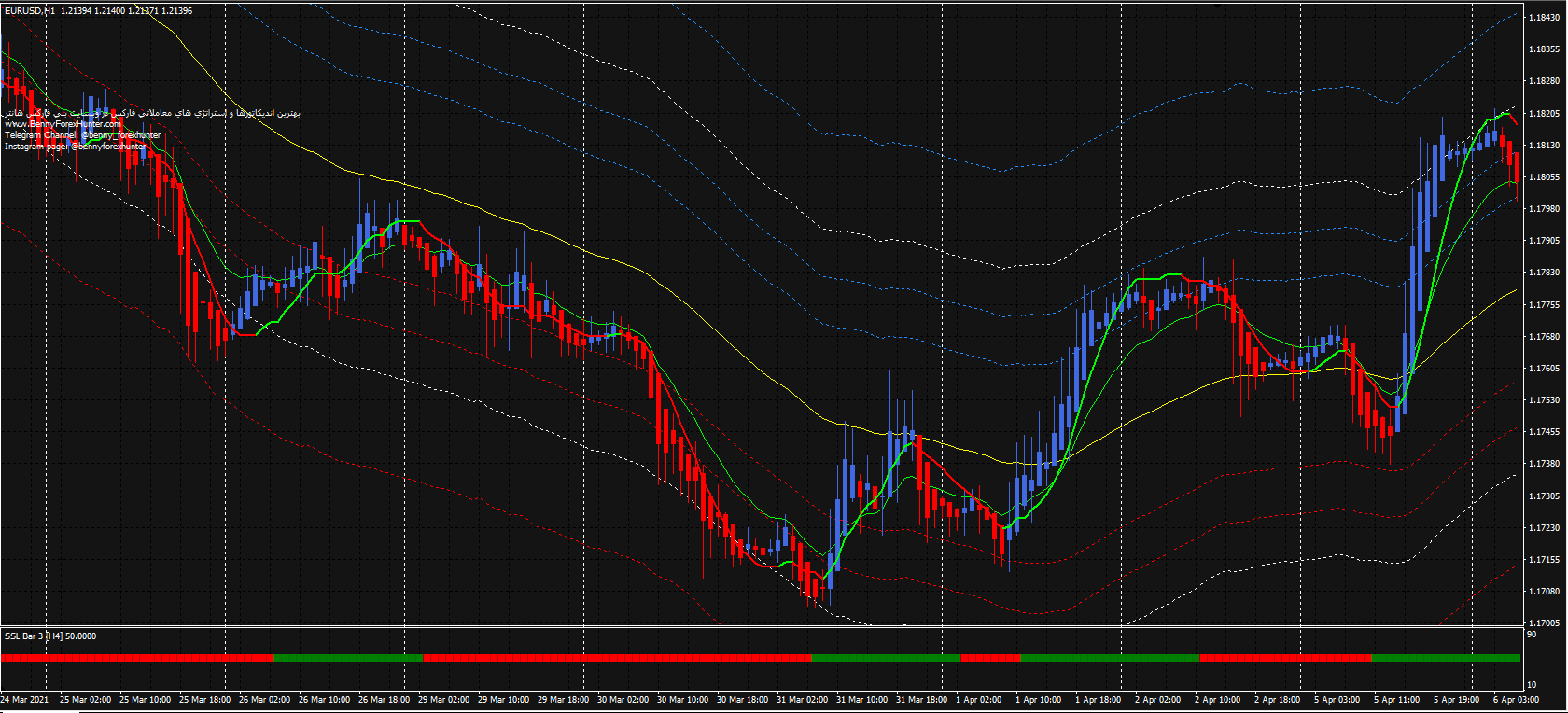Click the 1.17005 price axis label

(x=1544, y=623)
